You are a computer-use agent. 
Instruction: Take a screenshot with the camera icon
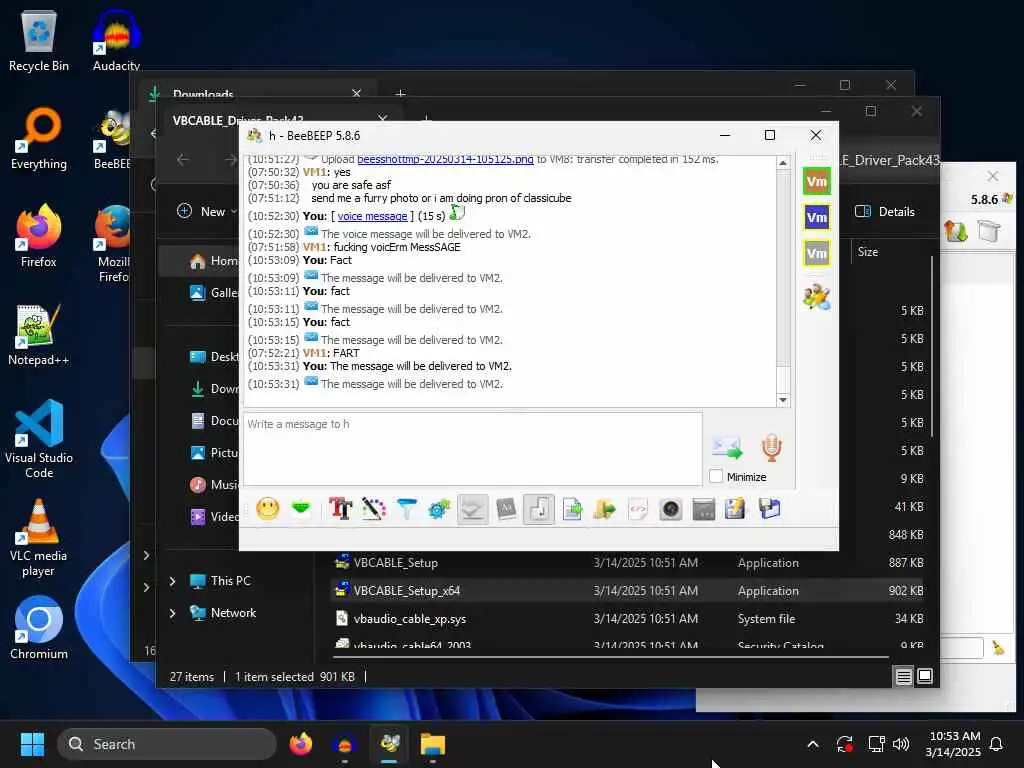(x=671, y=509)
